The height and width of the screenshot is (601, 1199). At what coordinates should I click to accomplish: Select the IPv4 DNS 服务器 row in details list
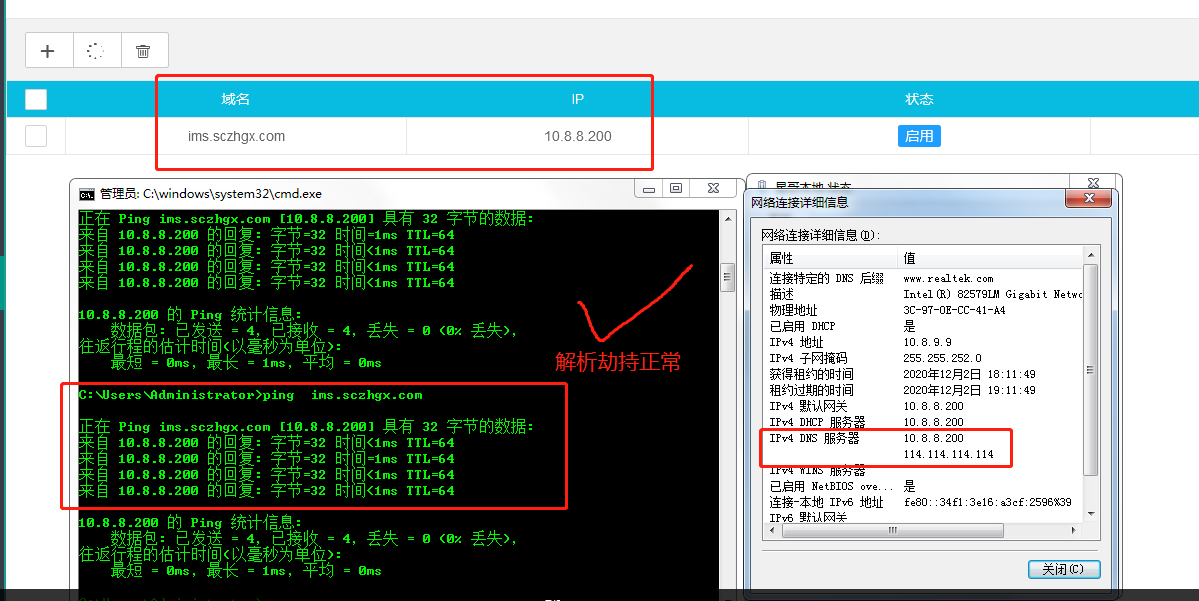click(x=814, y=438)
